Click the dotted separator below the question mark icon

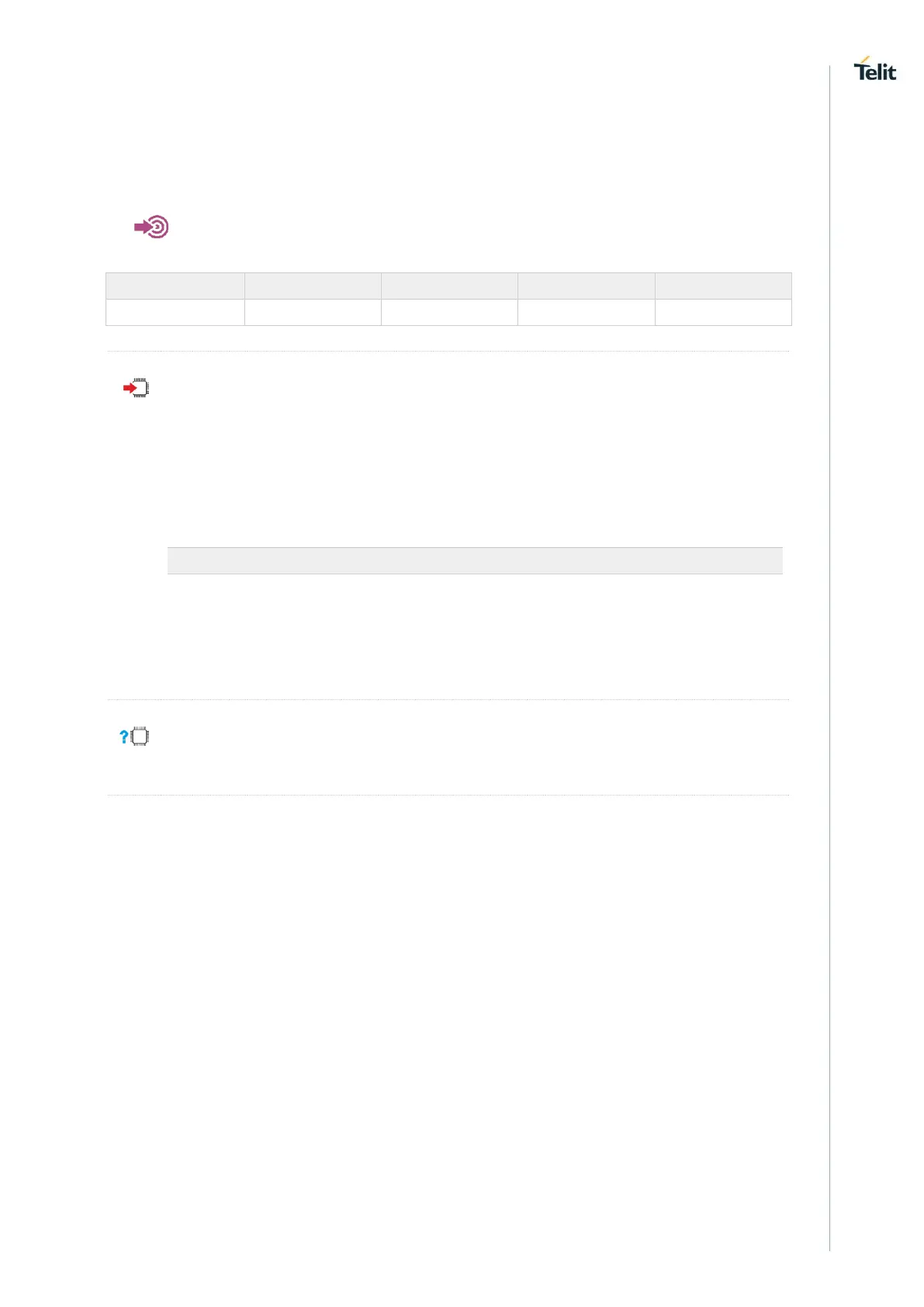click(448, 796)
